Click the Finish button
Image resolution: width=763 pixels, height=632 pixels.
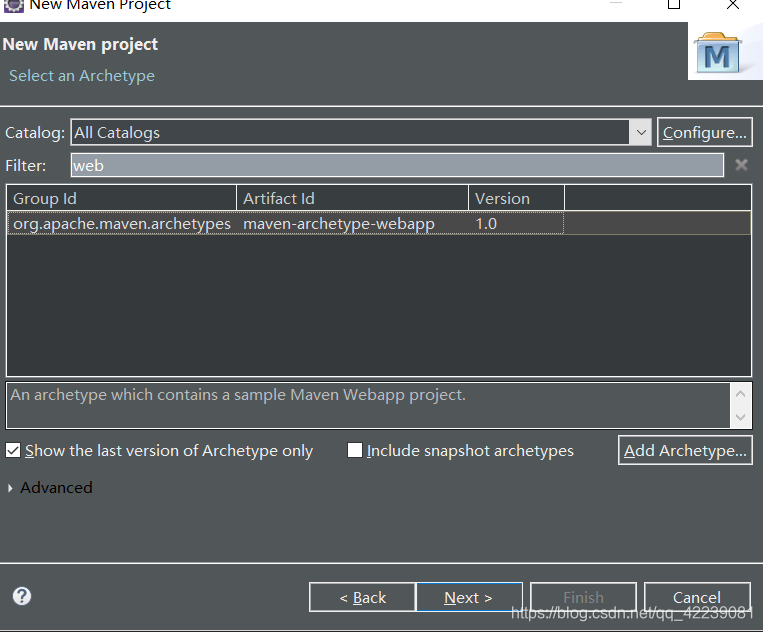click(583, 597)
